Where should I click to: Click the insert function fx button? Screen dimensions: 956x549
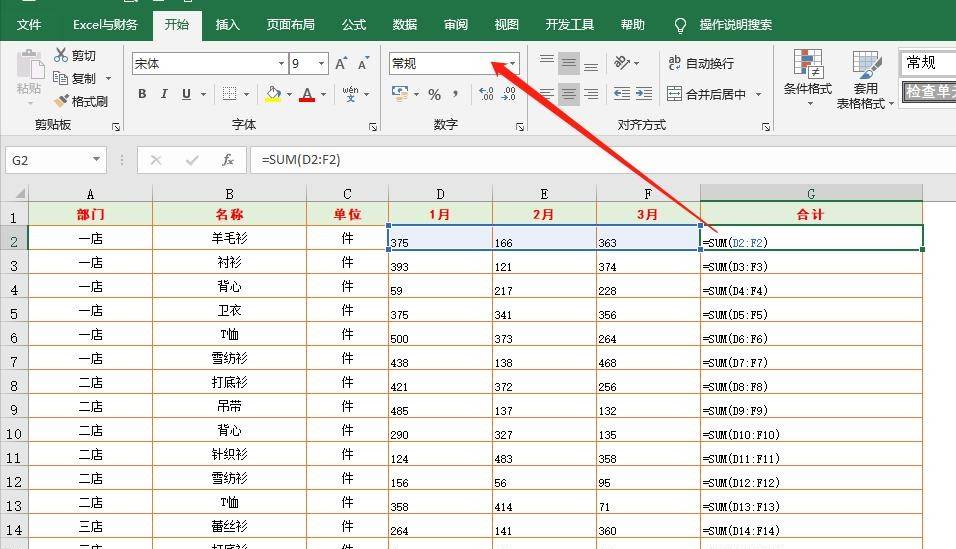(x=227, y=160)
